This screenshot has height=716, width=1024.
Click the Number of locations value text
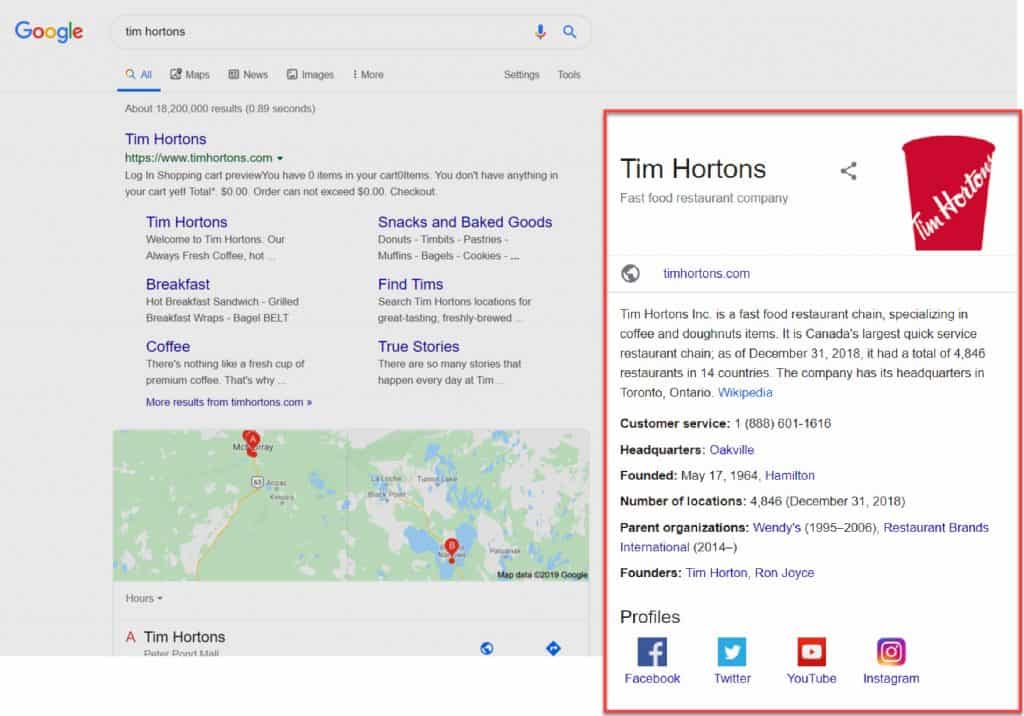coord(827,502)
